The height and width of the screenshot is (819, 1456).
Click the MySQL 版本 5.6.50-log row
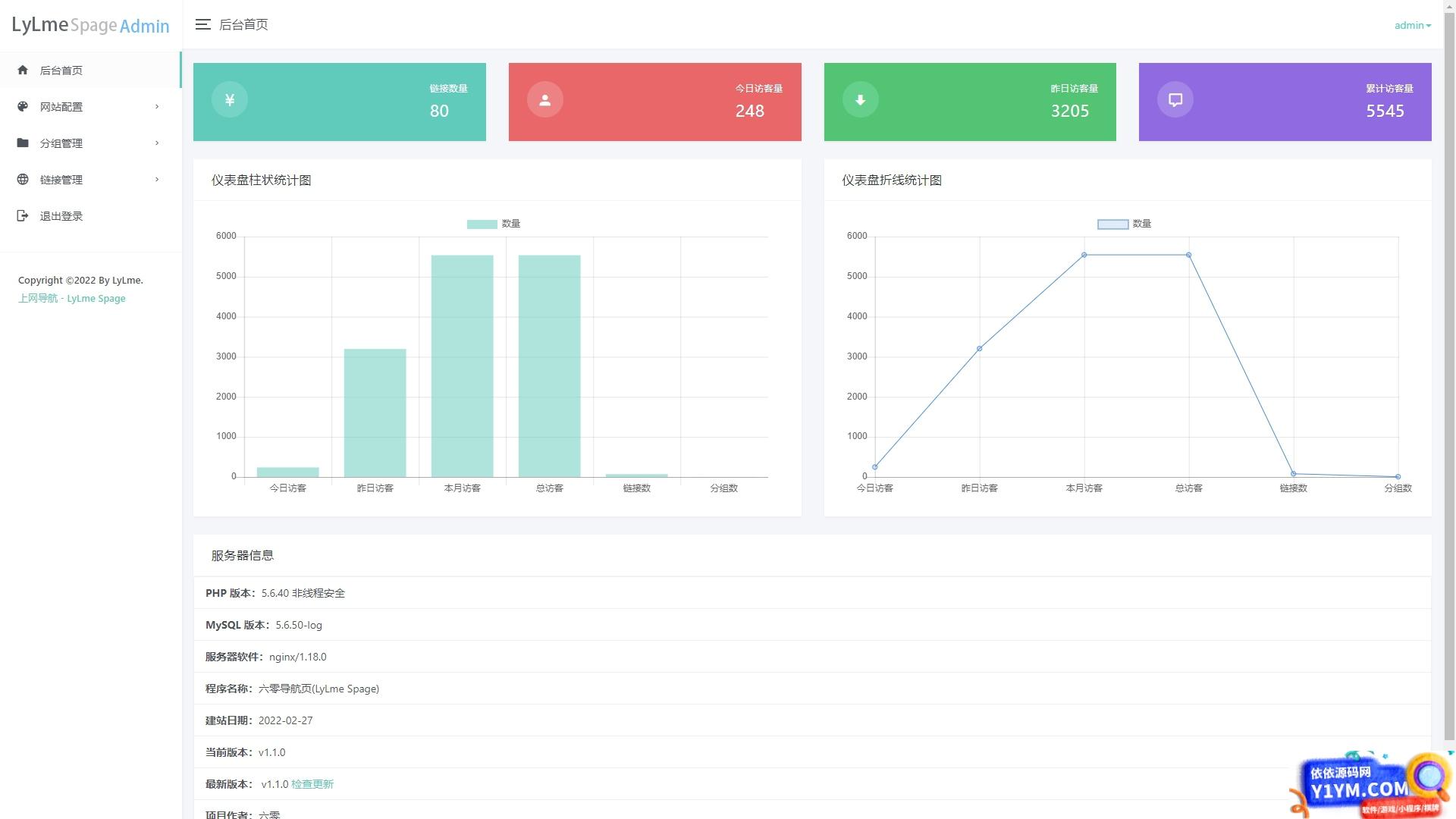[x=812, y=625]
